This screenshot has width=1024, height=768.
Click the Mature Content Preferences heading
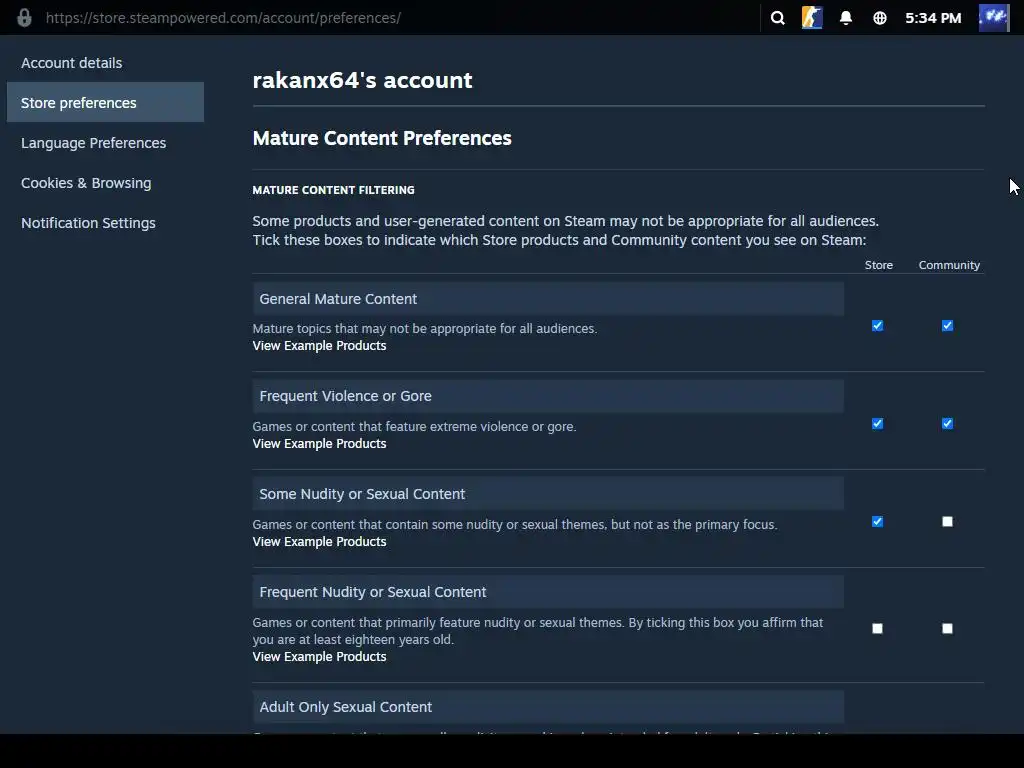pyautogui.click(x=382, y=138)
